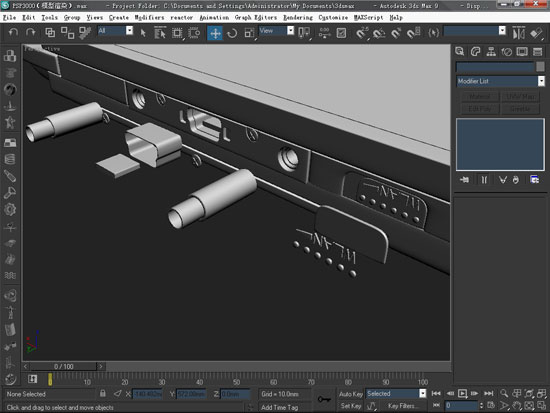Open the MAXScript menu
Screen dimensions: 550x413
click(368, 18)
